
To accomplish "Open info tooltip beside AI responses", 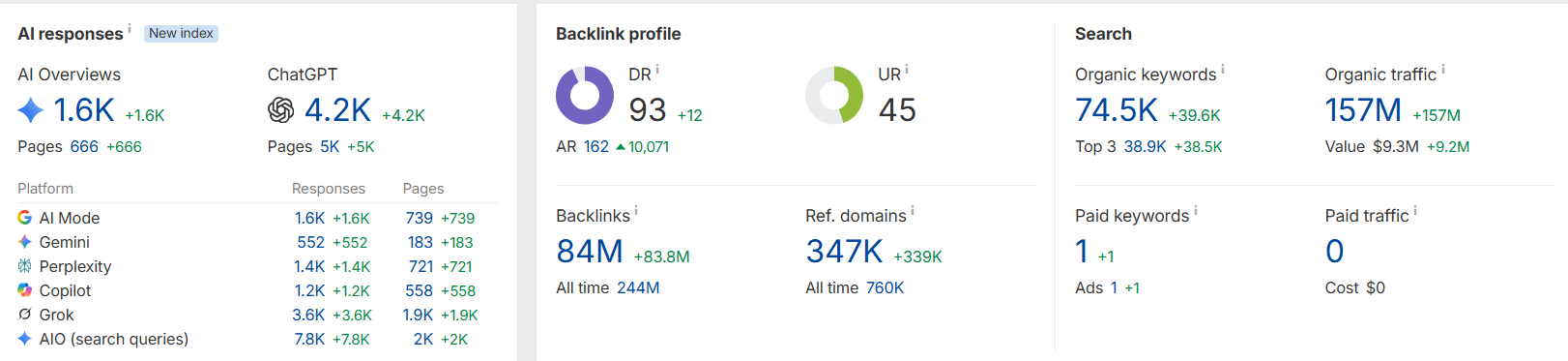I will point(130,28).
